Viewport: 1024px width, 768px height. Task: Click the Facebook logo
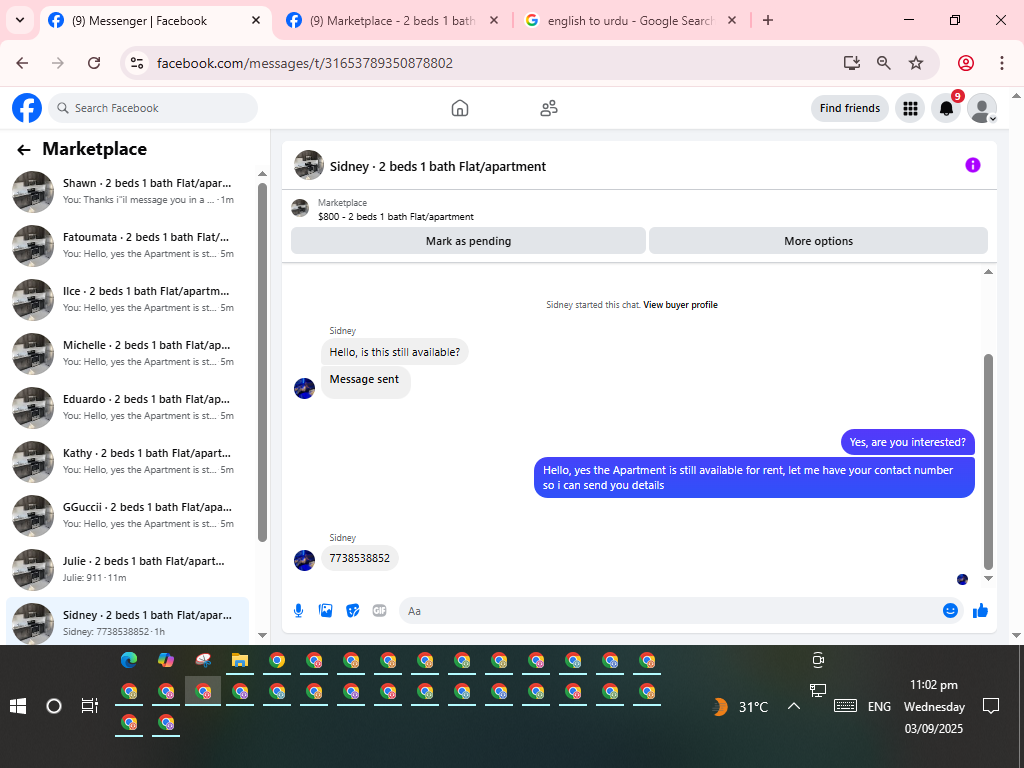[27, 108]
